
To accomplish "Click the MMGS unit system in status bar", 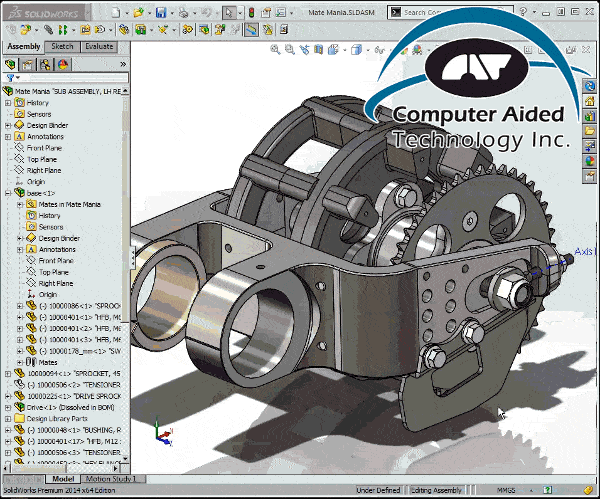I will pos(506,490).
